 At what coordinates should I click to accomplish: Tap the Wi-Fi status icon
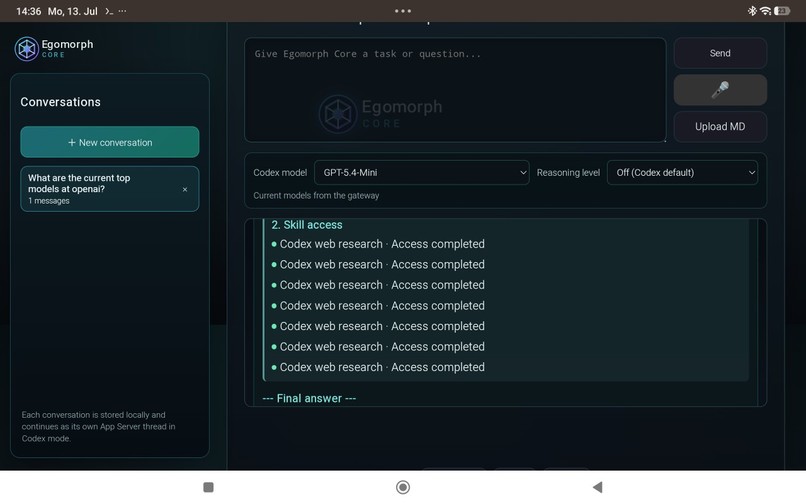(x=765, y=11)
